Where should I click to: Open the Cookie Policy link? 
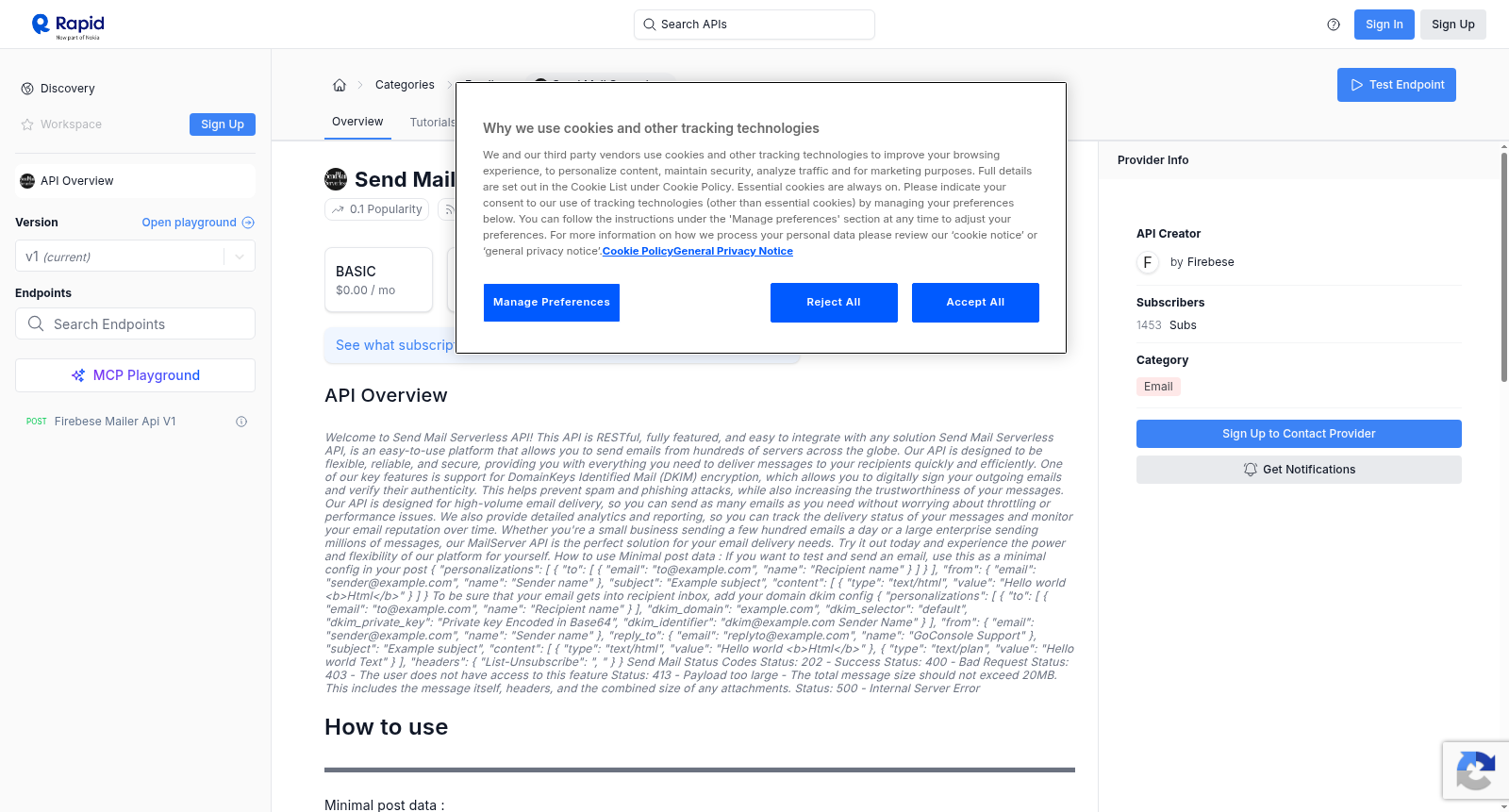(x=638, y=251)
